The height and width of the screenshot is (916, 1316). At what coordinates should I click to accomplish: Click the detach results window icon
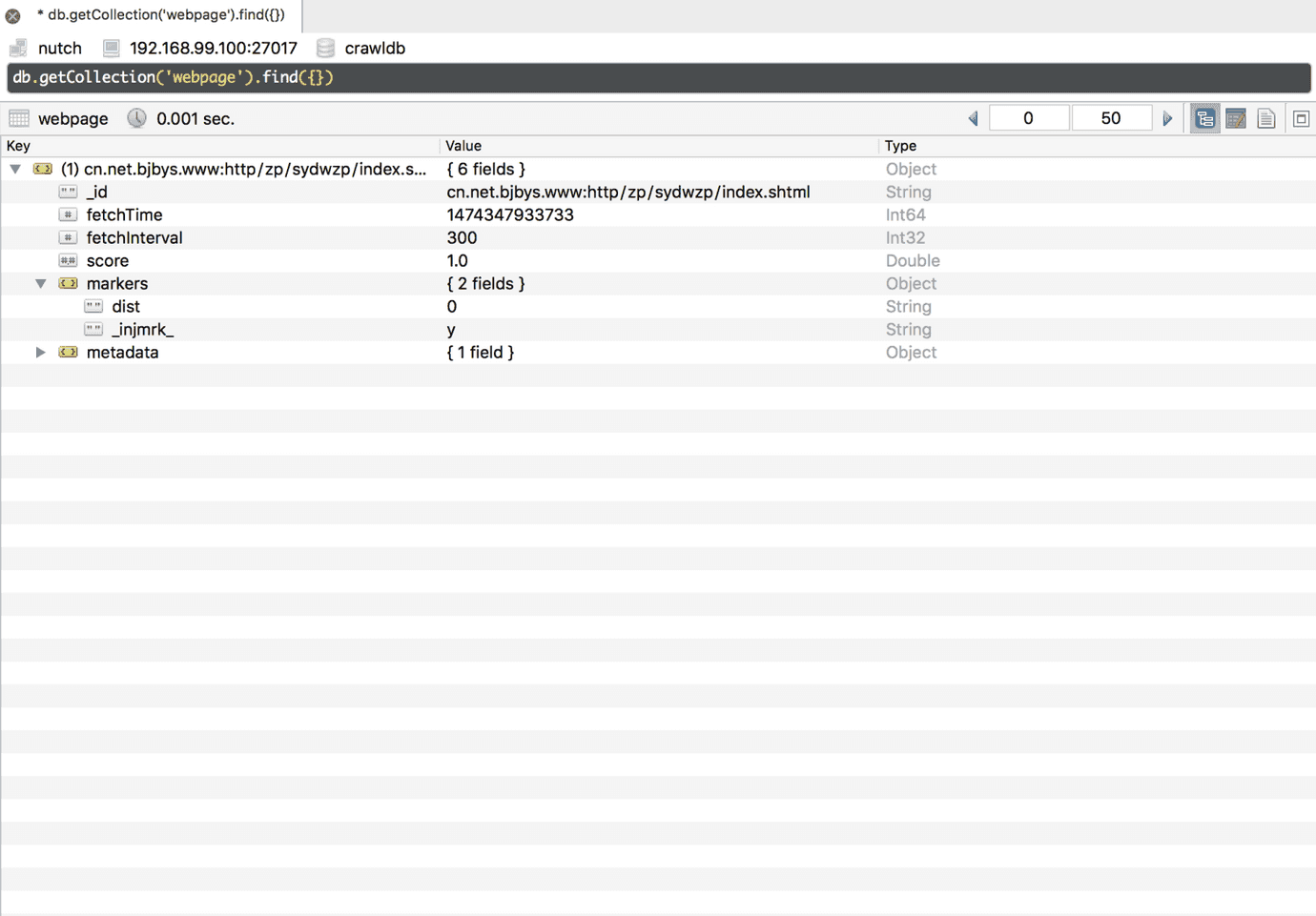pos(1301,119)
